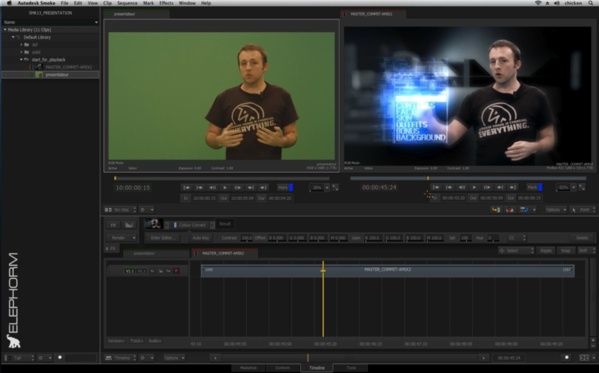Open the Clip menu
This screenshot has height=373, width=599.
click(x=107, y=3)
